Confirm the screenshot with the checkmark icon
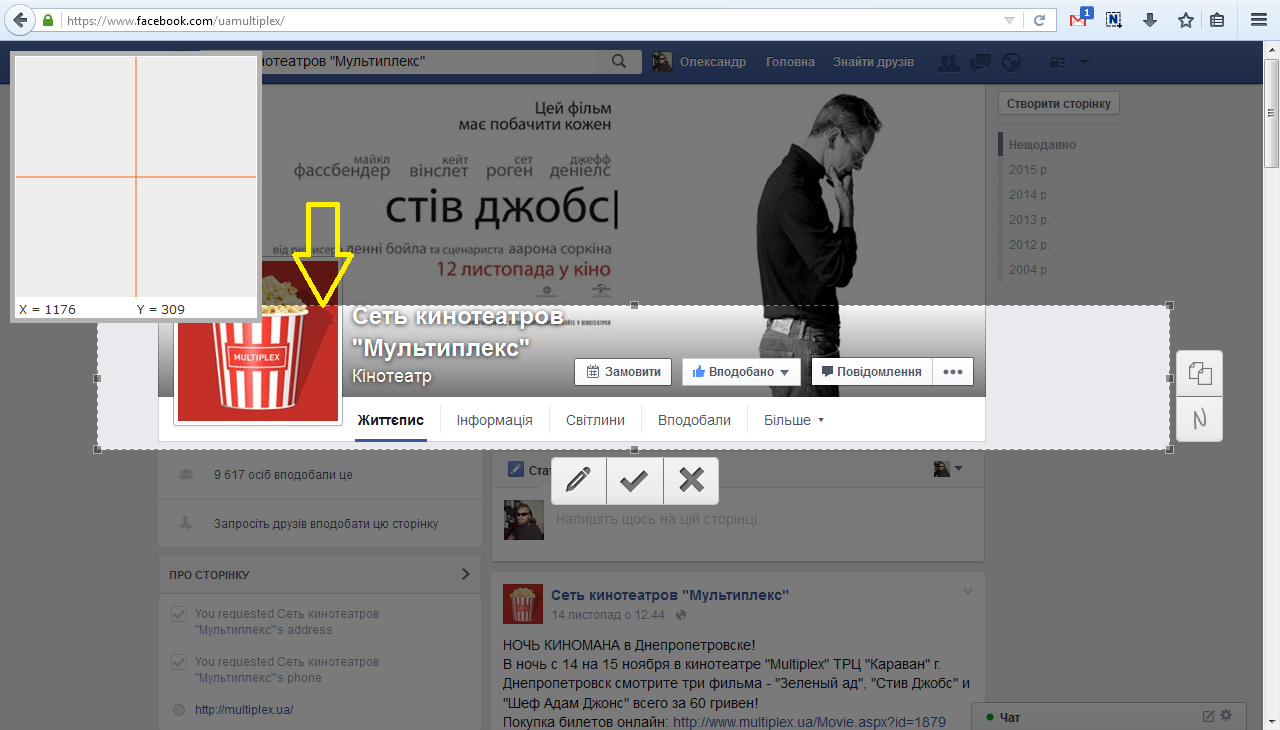 [634, 481]
